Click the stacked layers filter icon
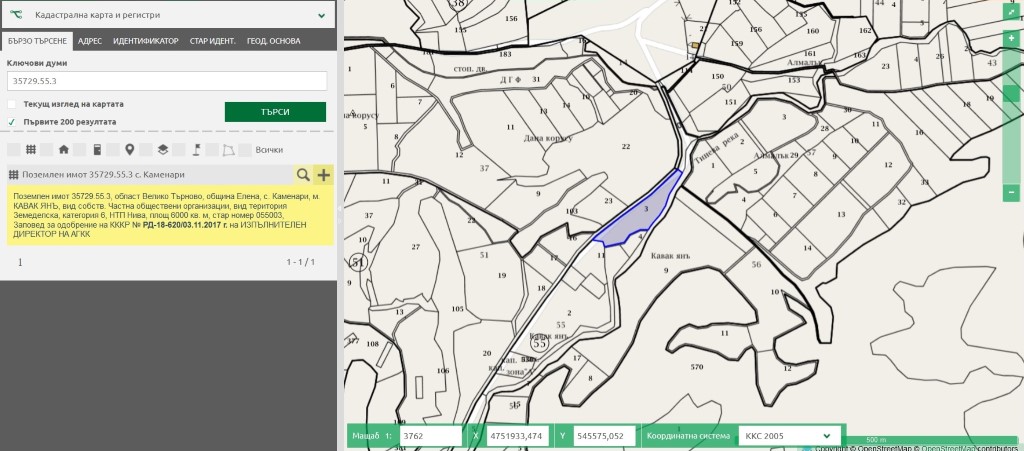The image size is (1024, 451). (x=162, y=150)
